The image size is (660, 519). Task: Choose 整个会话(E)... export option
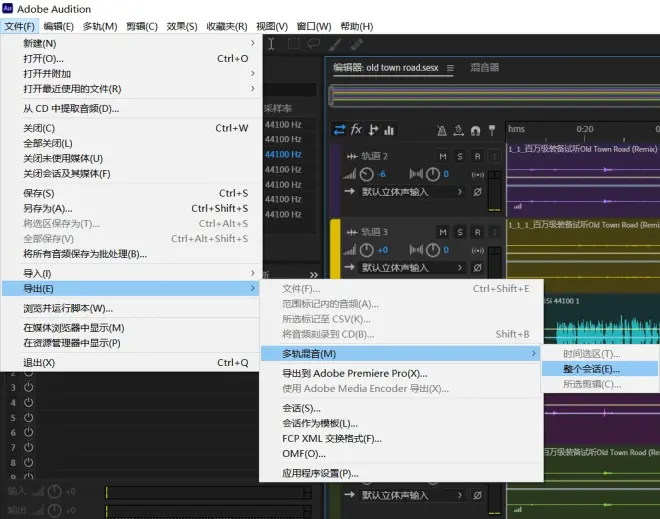600,369
